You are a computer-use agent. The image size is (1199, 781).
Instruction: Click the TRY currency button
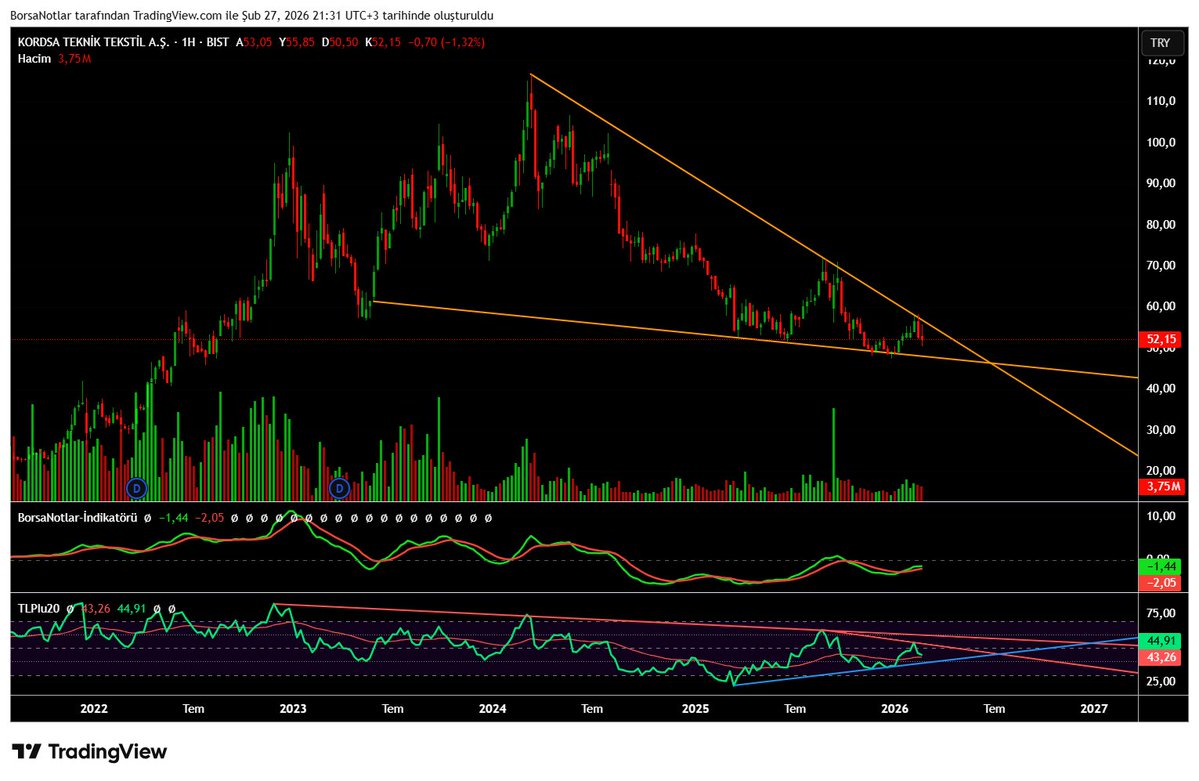[1160, 43]
